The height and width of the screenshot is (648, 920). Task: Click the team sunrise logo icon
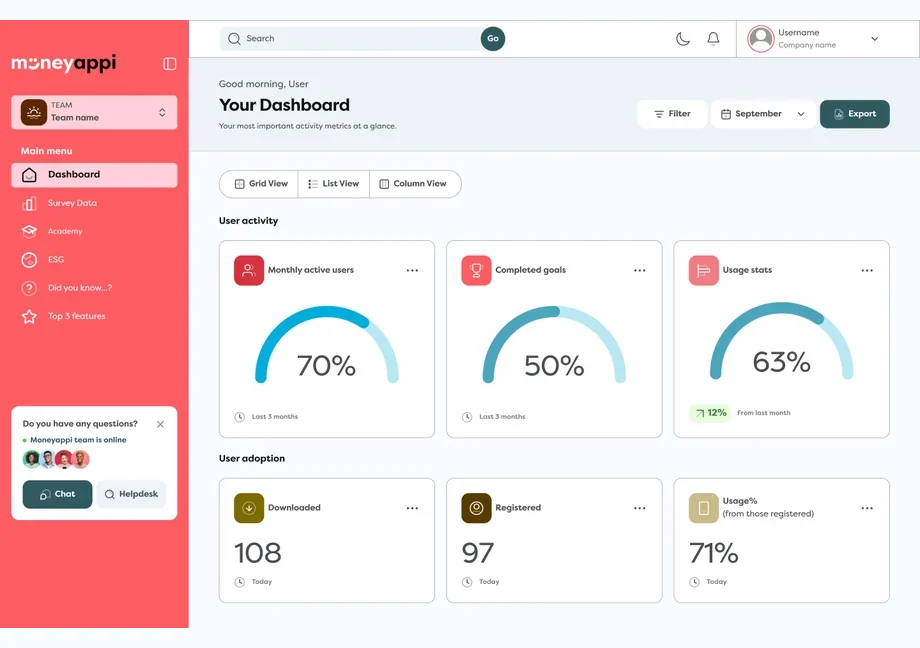(x=33, y=112)
